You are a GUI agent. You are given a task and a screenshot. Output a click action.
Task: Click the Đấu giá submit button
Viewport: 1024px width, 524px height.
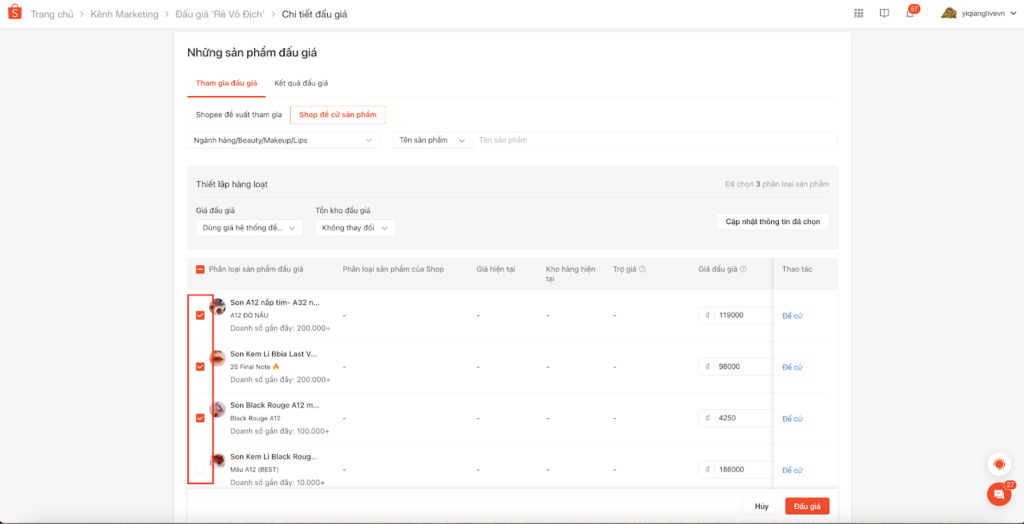click(806, 506)
